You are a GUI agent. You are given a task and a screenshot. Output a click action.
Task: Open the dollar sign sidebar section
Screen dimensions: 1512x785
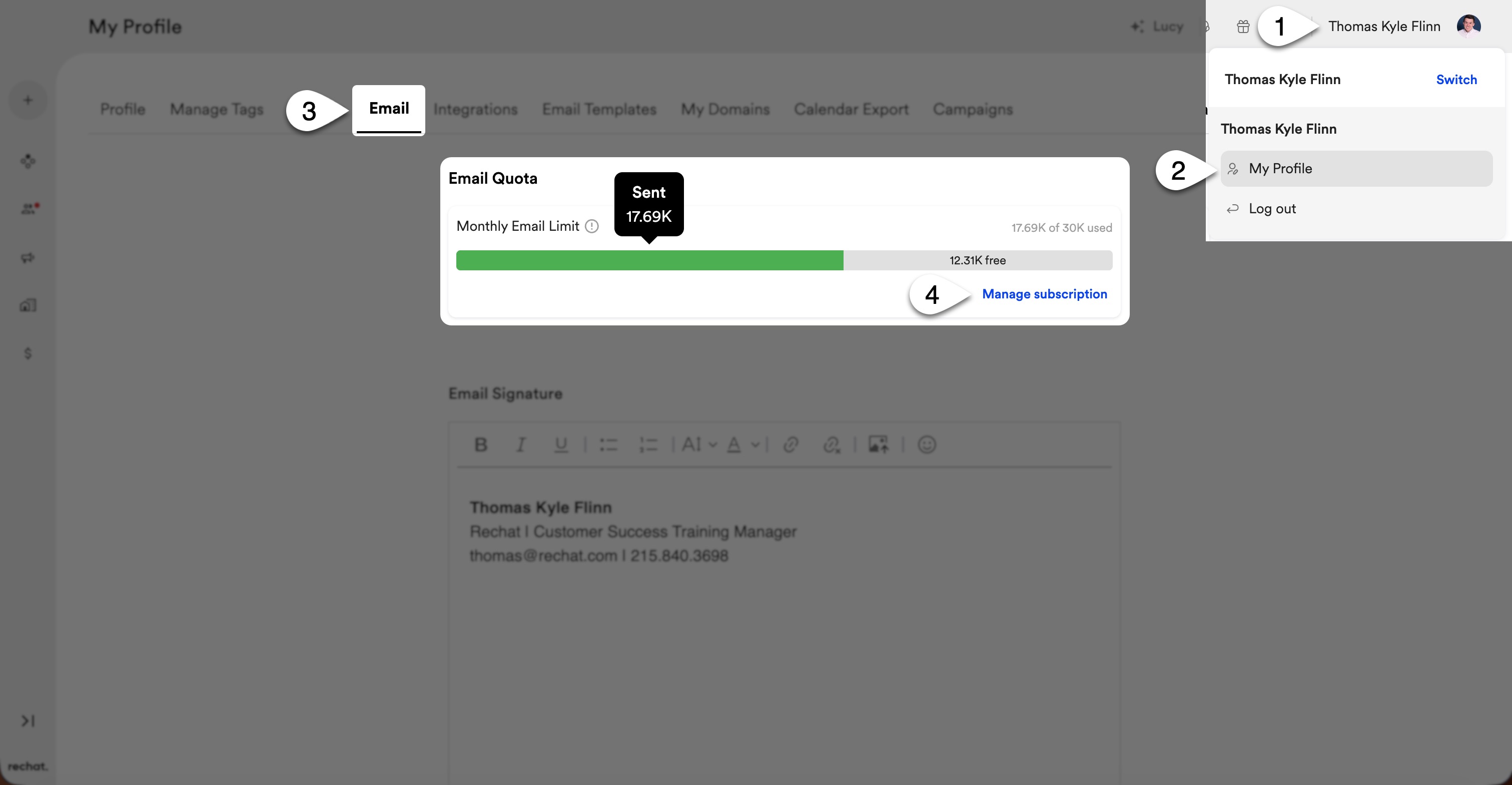[x=28, y=353]
